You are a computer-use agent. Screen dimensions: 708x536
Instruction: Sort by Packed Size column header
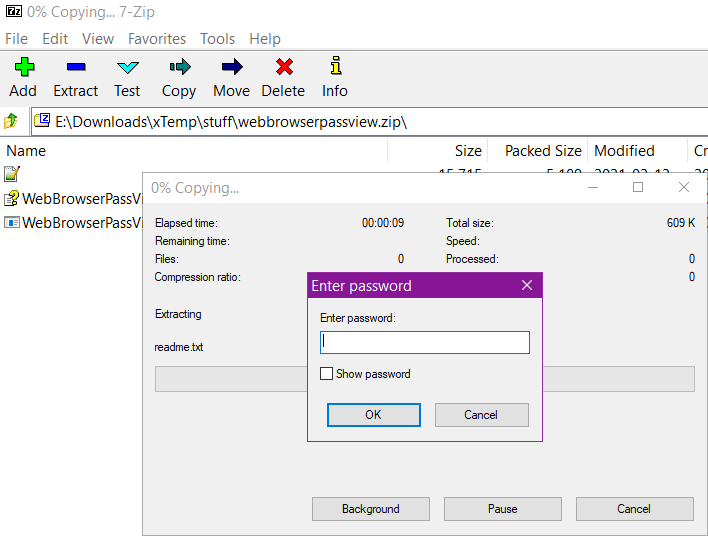[x=543, y=151]
